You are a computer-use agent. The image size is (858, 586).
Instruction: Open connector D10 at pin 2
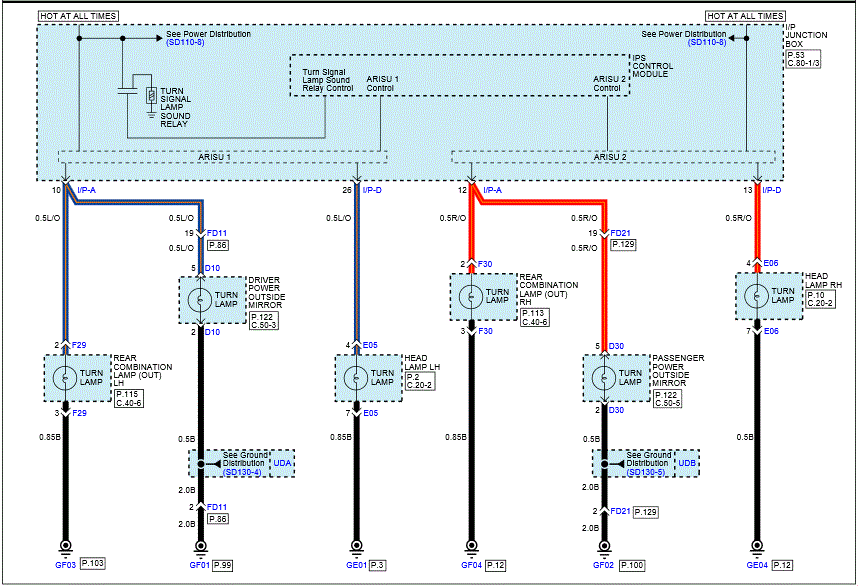pos(212,332)
